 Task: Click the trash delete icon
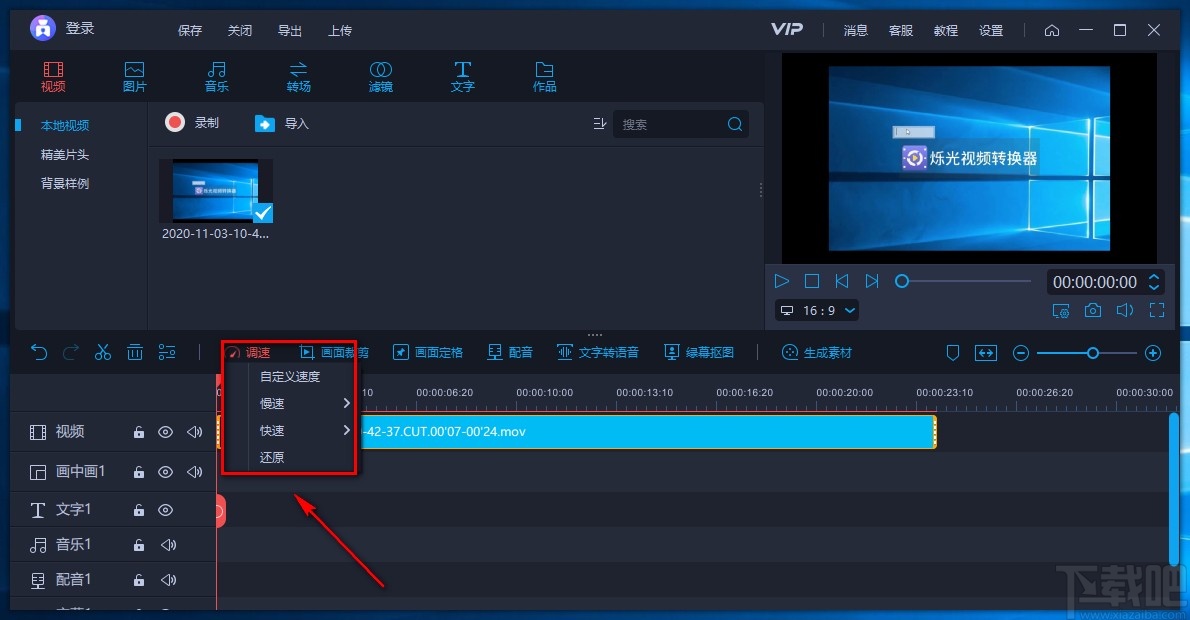134,352
